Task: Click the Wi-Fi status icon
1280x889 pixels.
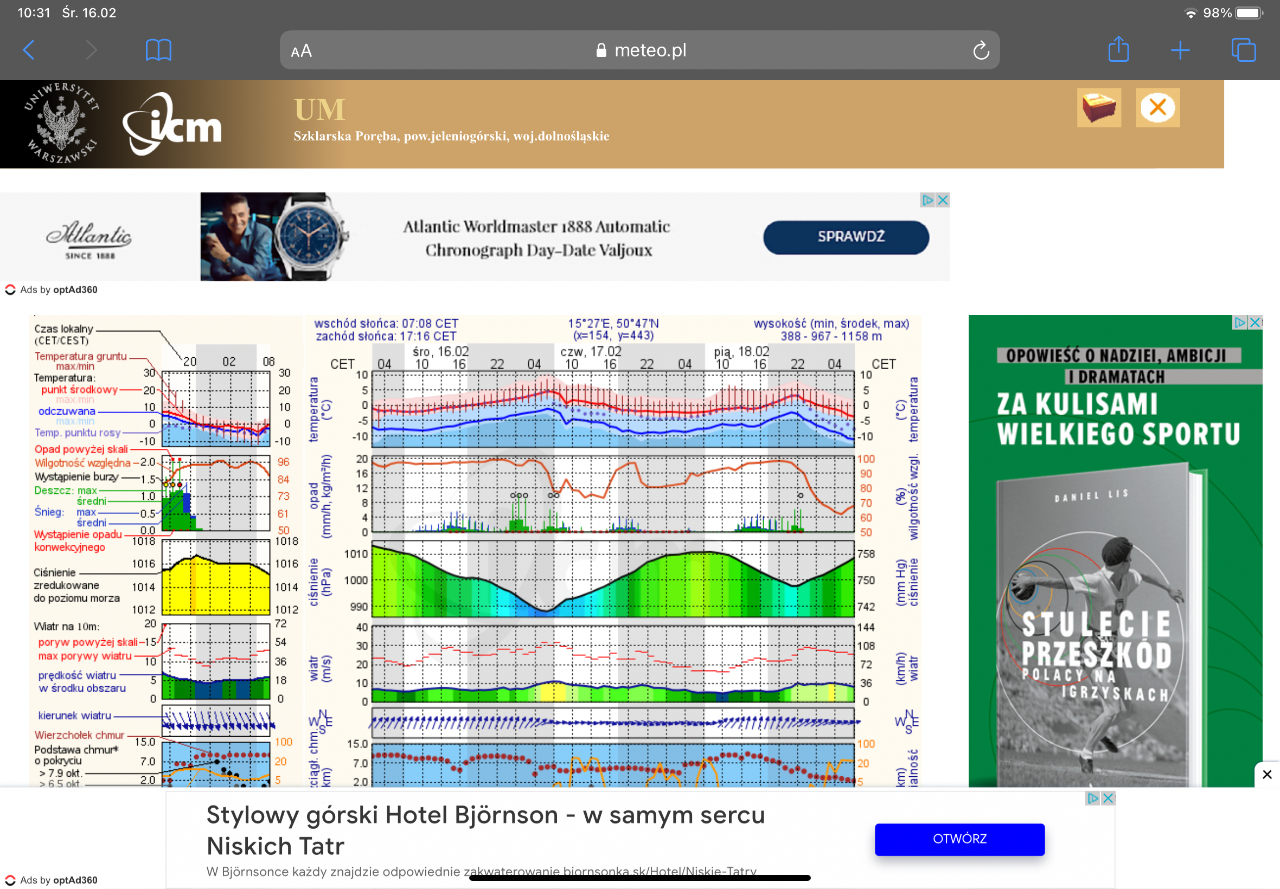Action: click(1190, 13)
